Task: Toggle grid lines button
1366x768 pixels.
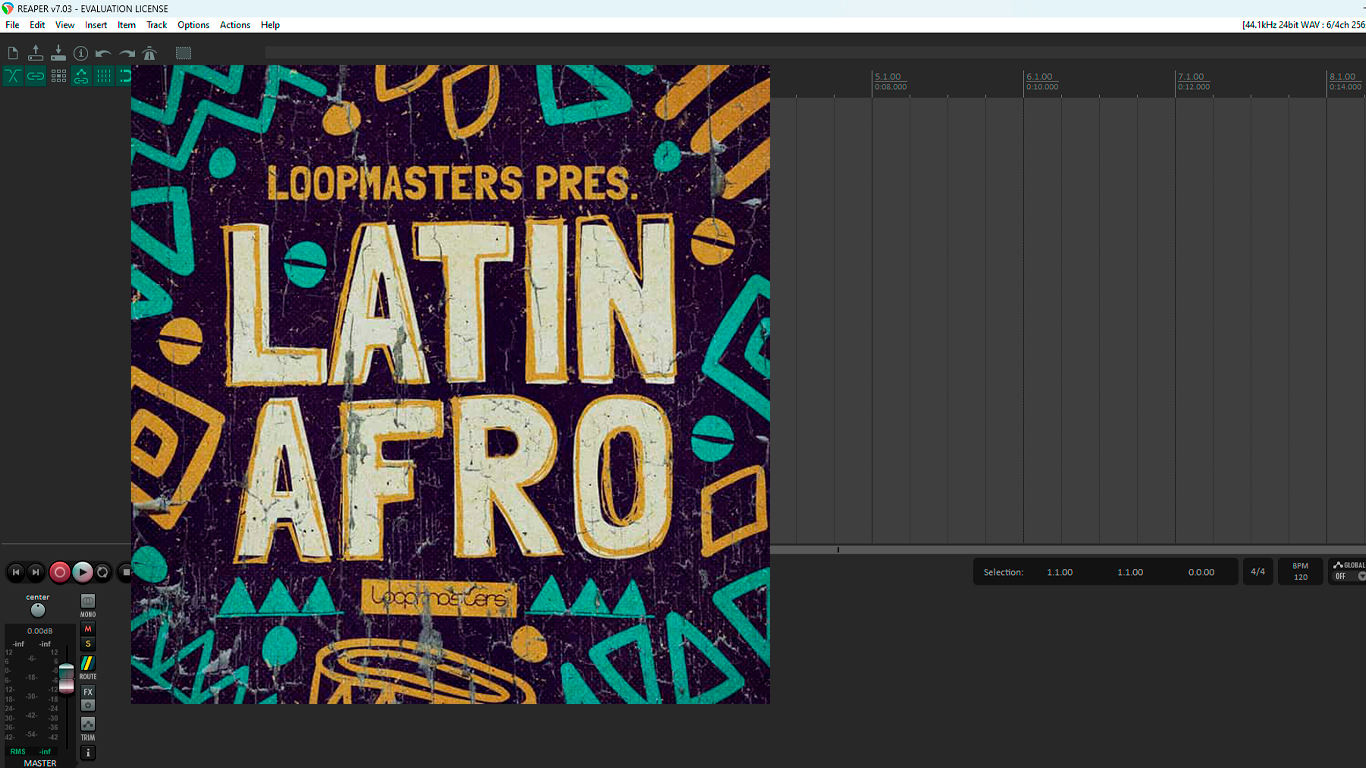Action: [103, 76]
